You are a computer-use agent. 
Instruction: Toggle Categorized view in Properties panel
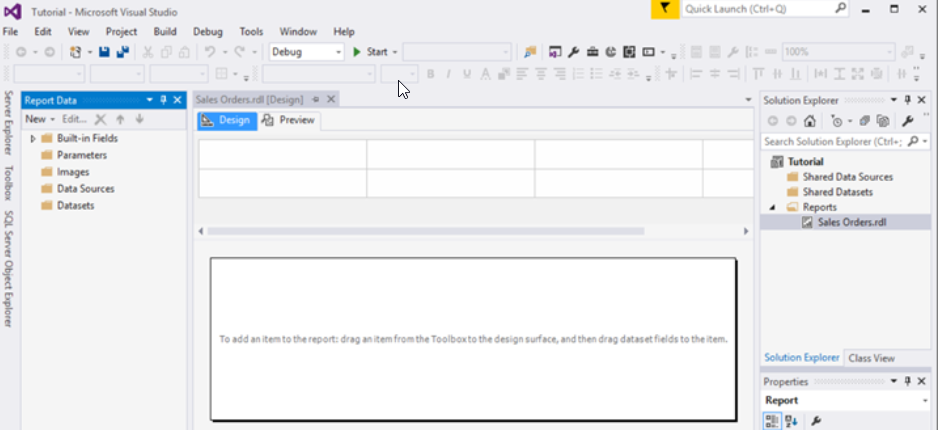772,421
